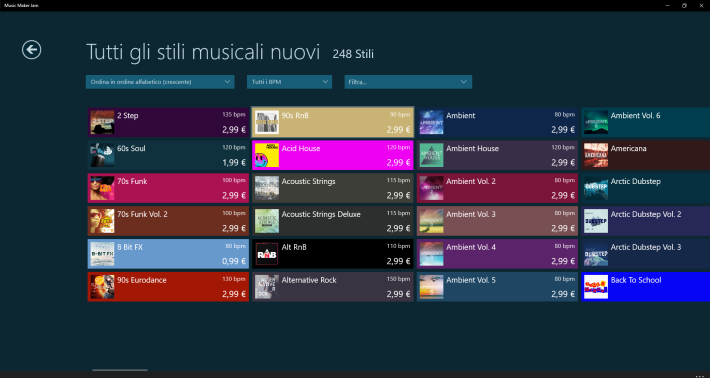Open the Ambient Vol. 5 cover
The height and width of the screenshot is (378, 710).
(432, 287)
